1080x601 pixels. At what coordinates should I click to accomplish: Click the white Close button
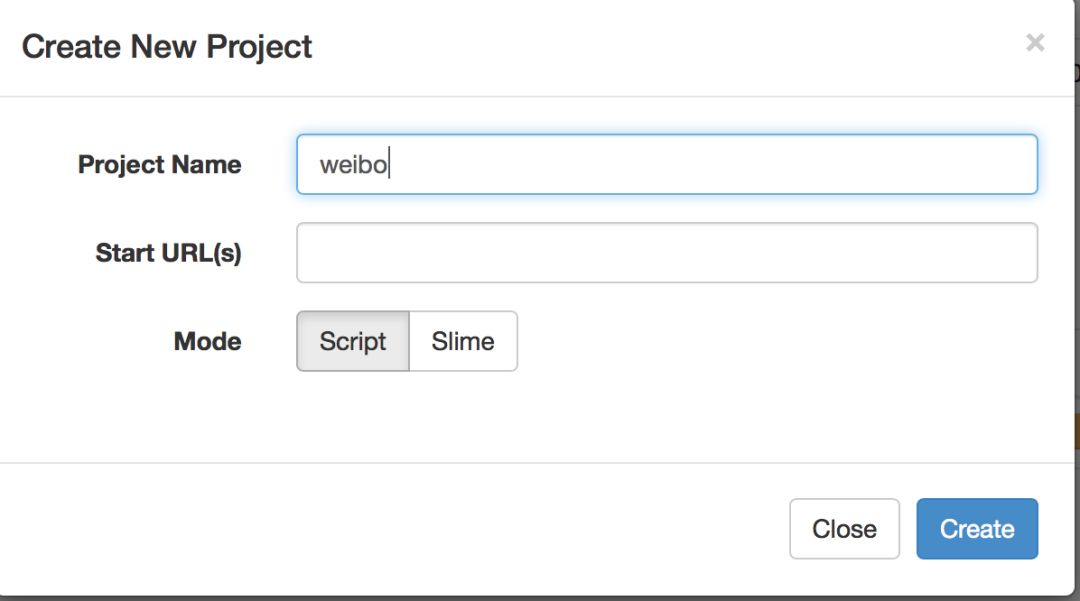844,529
